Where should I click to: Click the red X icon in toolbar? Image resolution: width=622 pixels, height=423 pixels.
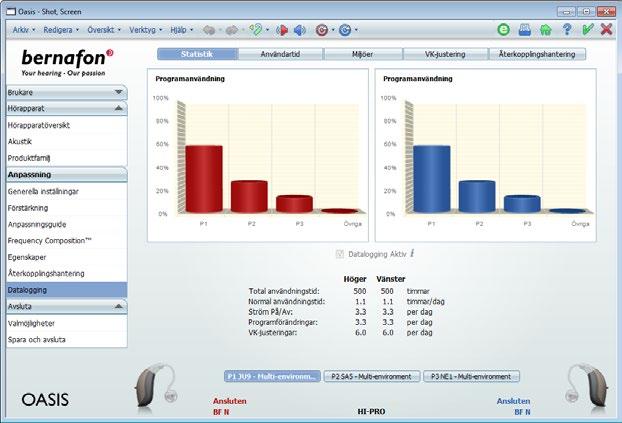(607, 29)
